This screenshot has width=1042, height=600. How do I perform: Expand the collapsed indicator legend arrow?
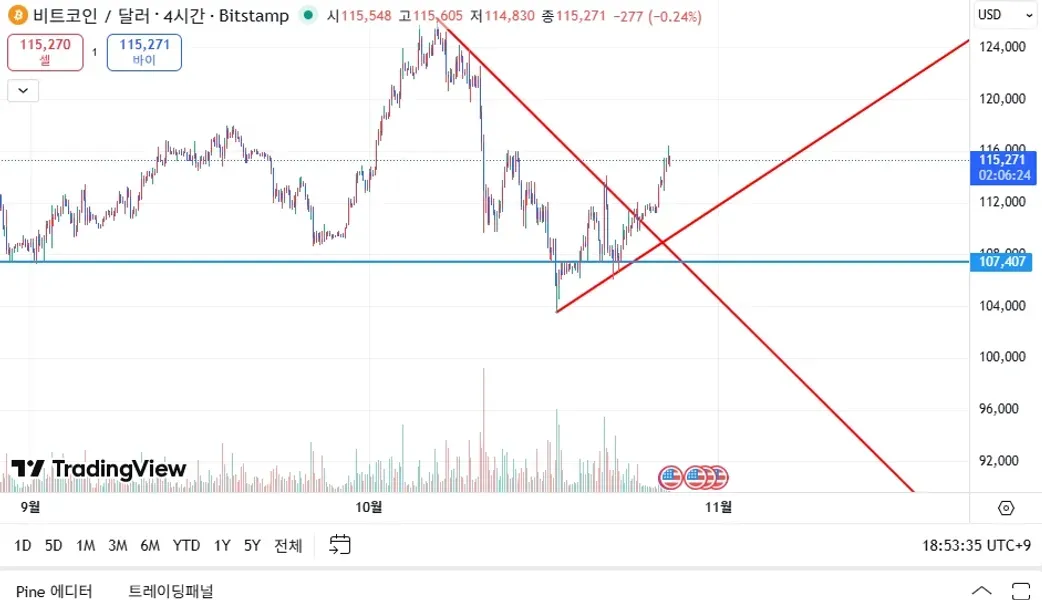pyautogui.click(x=23, y=91)
